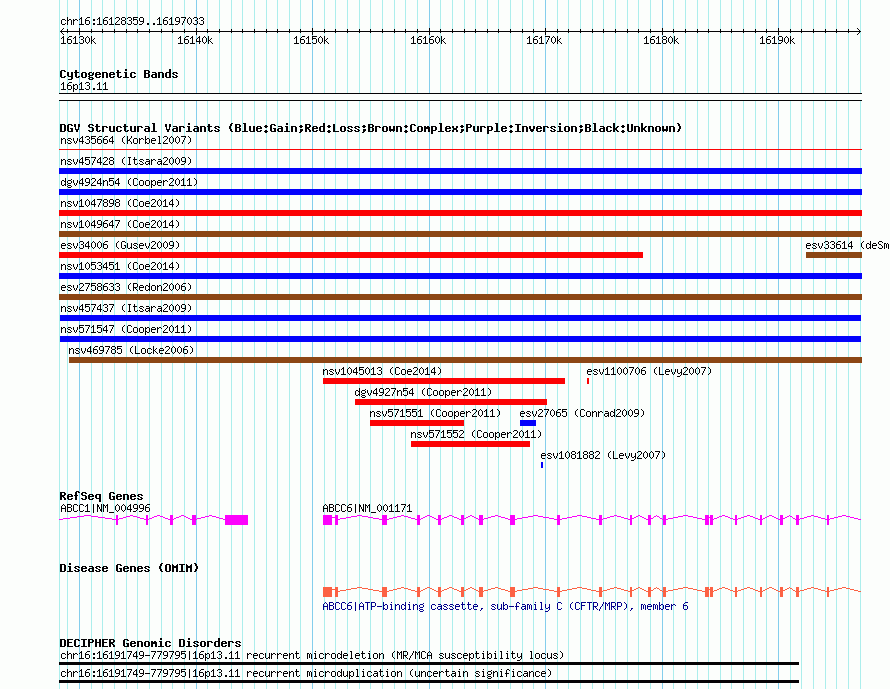The width and height of the screenshot is (890, 689).
Task: Click the 16p13.11 recurrent microduplication entry
Action: (x=306, y=673)
